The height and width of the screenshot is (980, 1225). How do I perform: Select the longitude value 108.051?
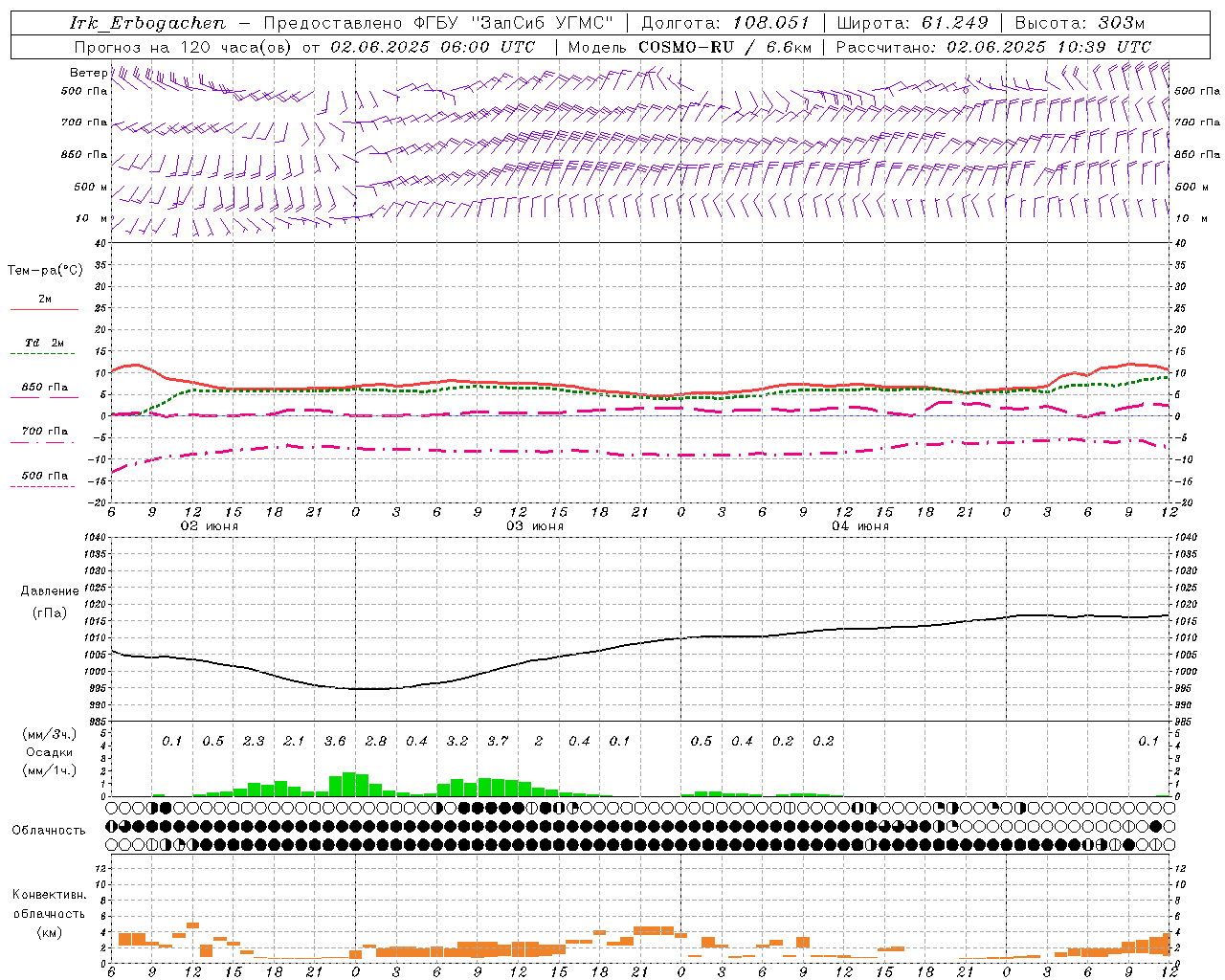point(771,23)
